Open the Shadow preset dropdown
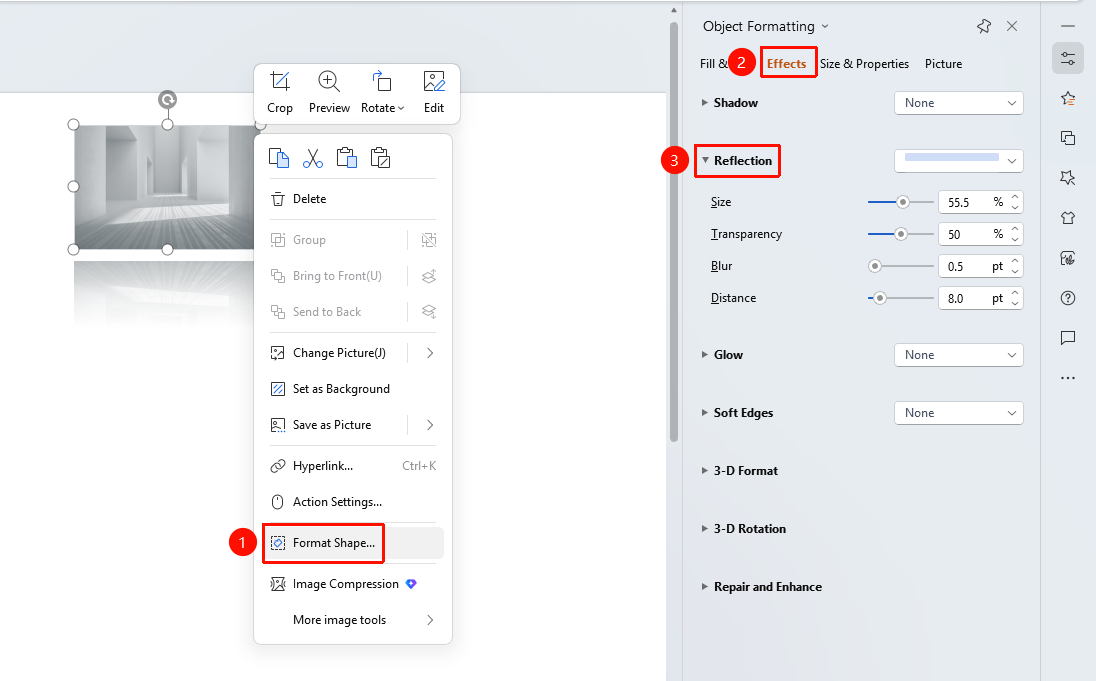The width and height of the screenshot is (1096, 681). 958,103
